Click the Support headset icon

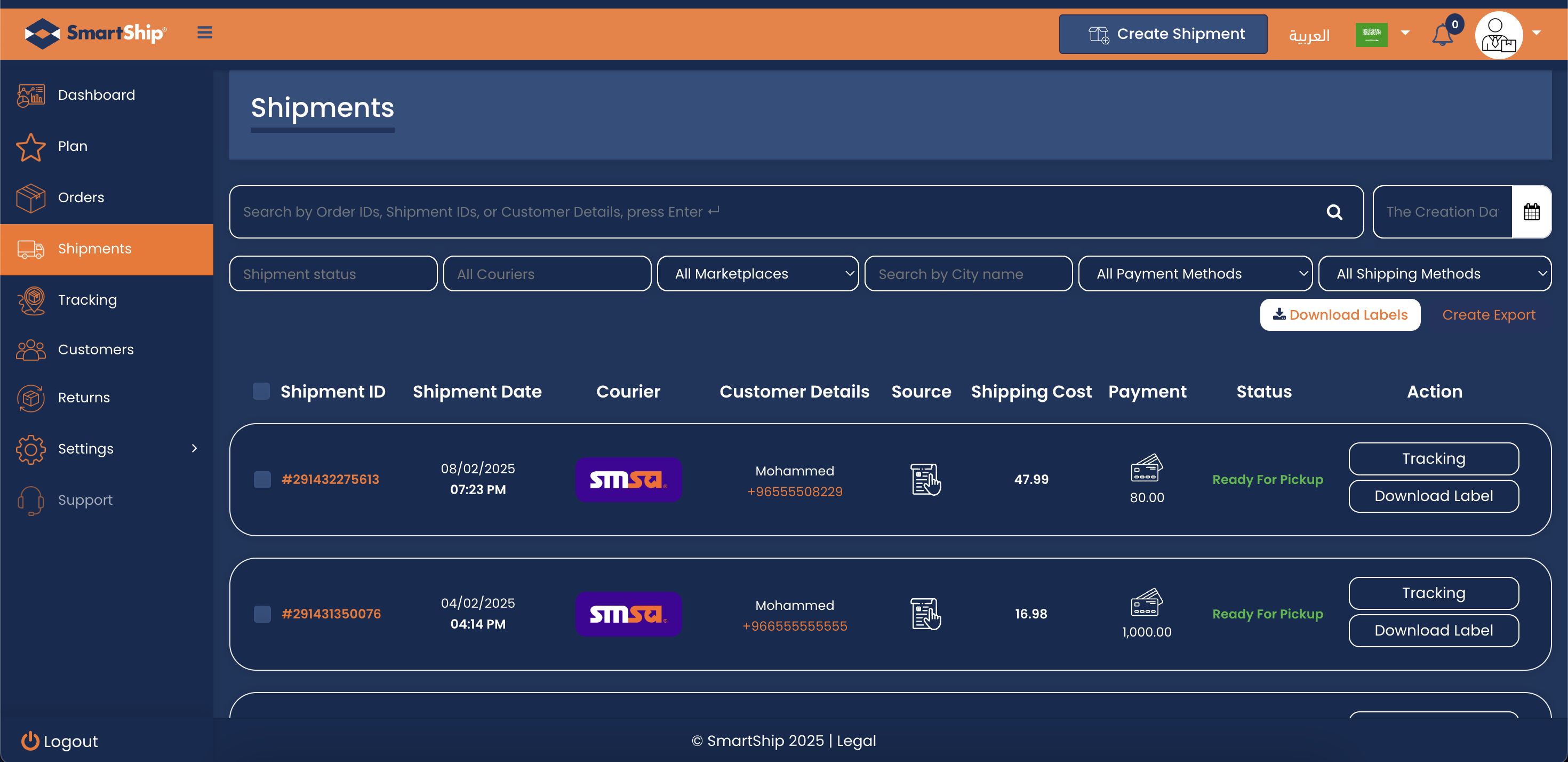coord(30,500)
